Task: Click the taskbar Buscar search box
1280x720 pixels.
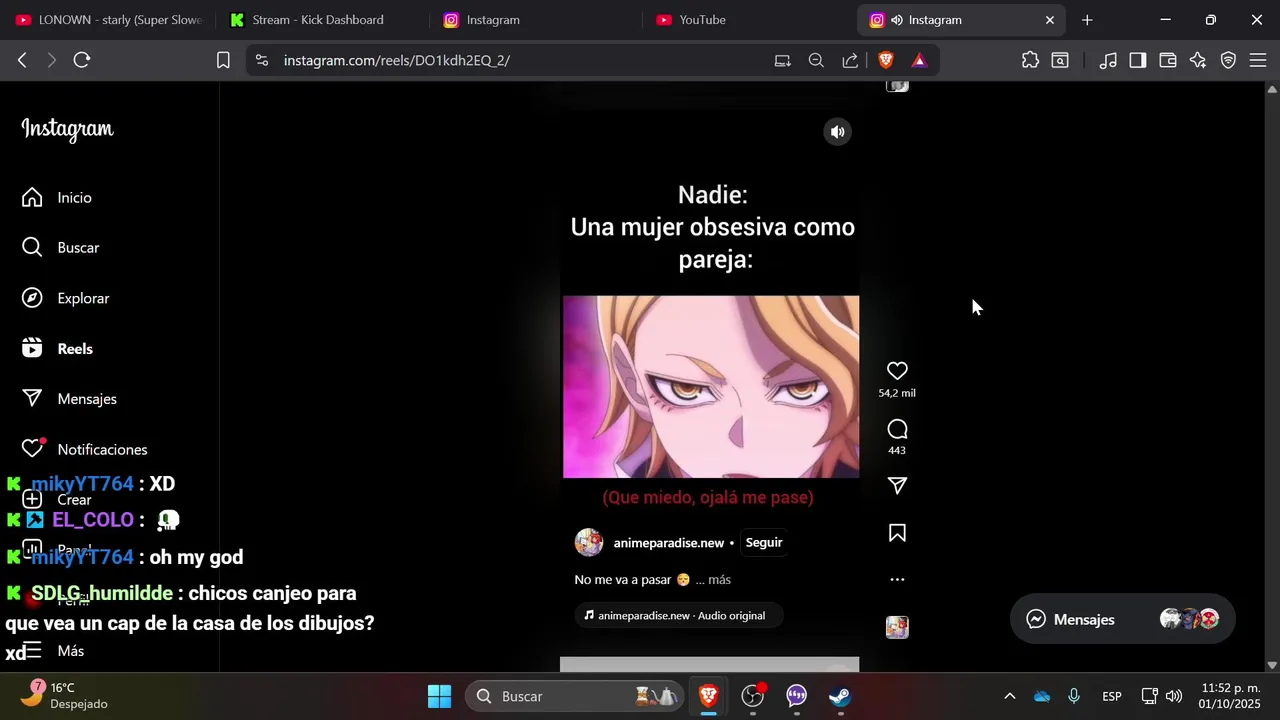Action: click(x=575, y=696)
